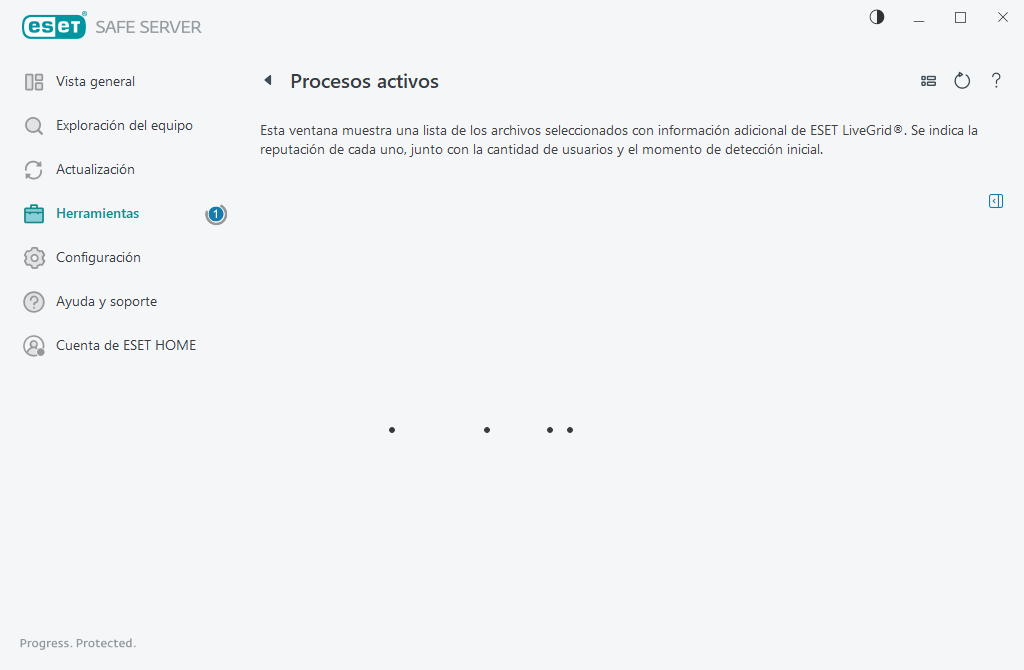Select Herramientas in the sidebar

[97, 214]
